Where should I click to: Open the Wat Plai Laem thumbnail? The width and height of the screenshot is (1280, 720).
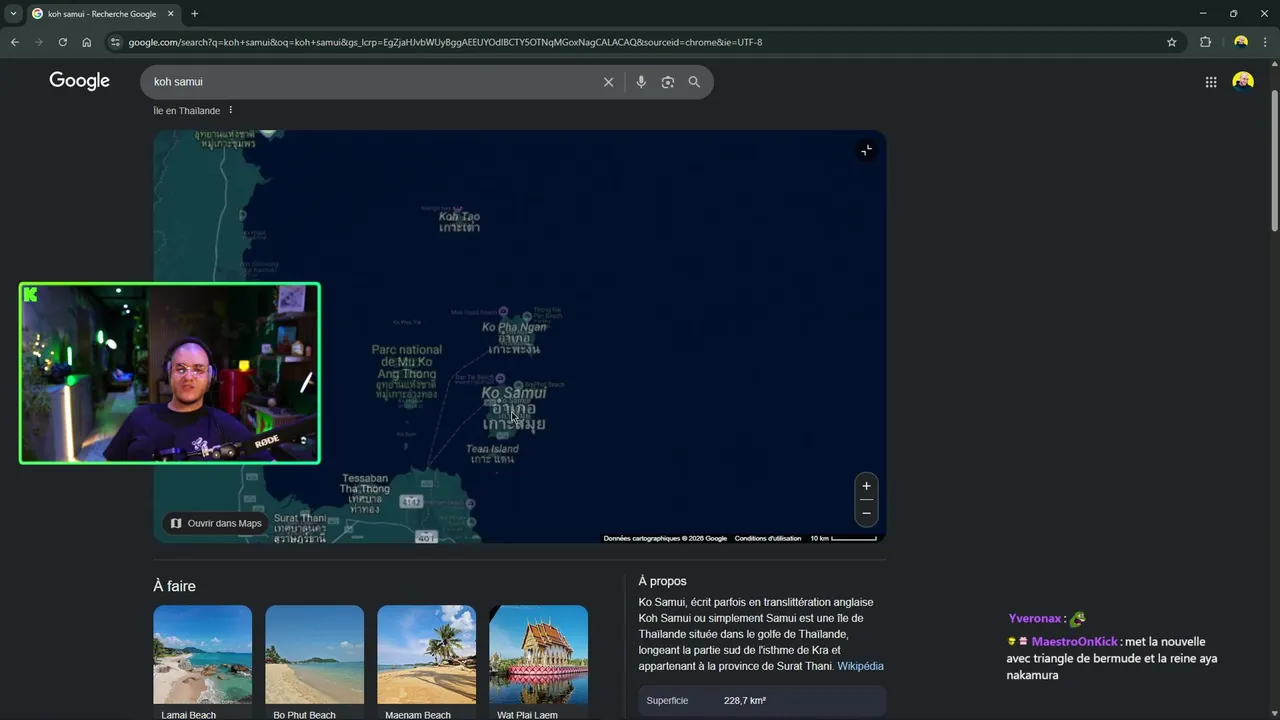(538, 654)
